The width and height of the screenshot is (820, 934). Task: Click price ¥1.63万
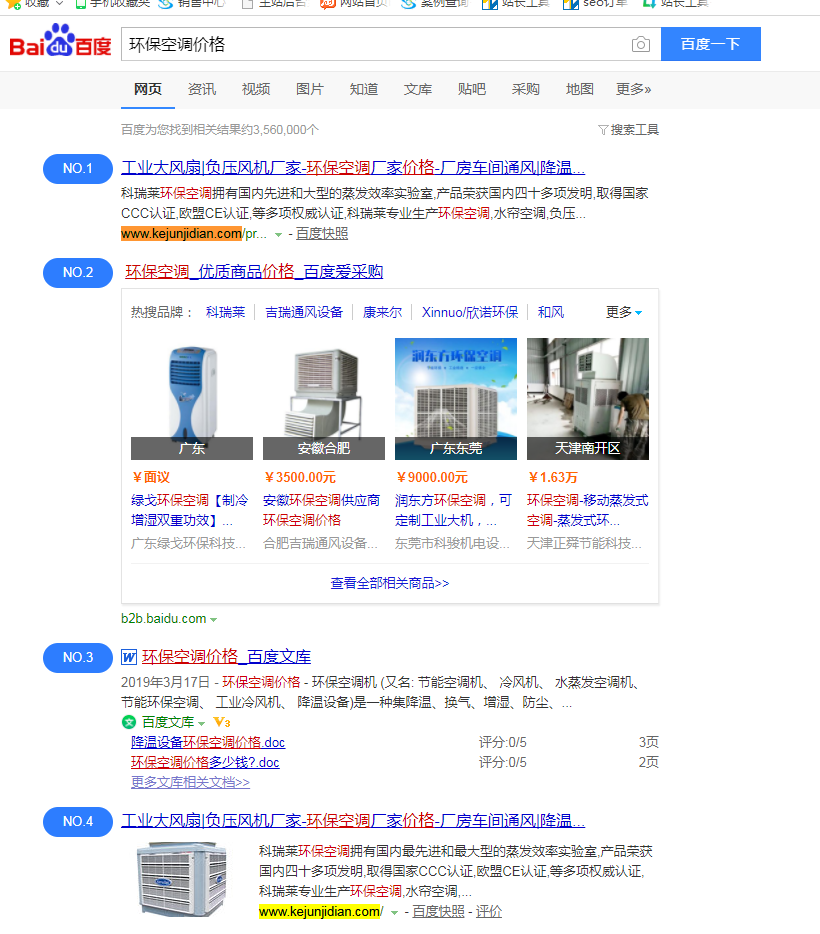tap(553, 477)
